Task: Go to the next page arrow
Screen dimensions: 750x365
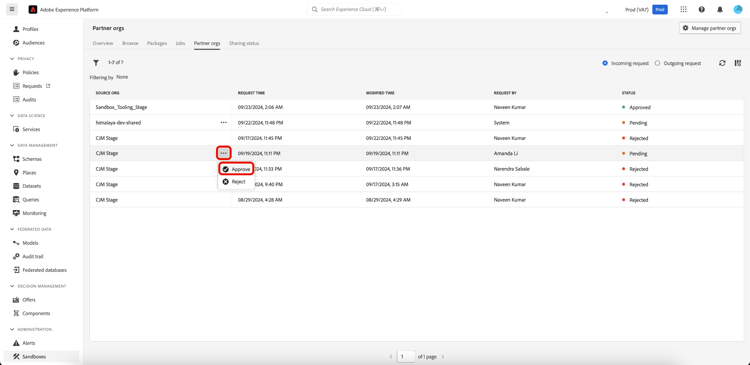Action: tap(443, 356)
